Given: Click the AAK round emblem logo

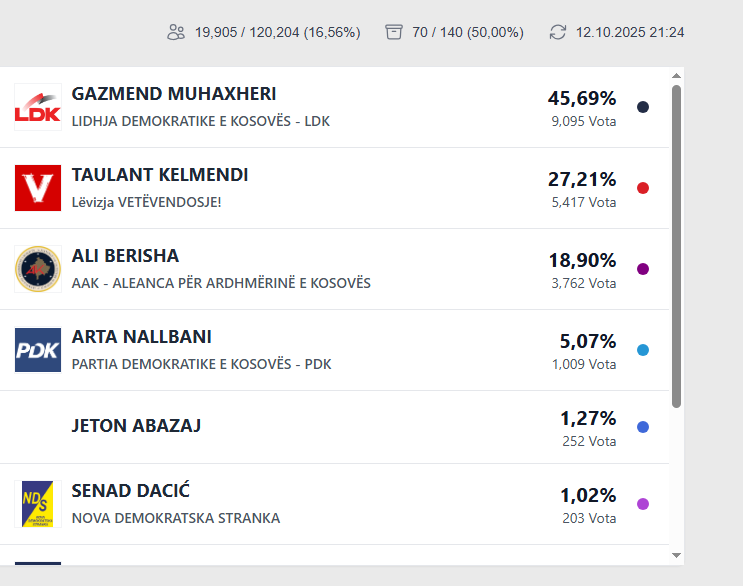Looking at the screenshot, I should [x=38, y=269].
